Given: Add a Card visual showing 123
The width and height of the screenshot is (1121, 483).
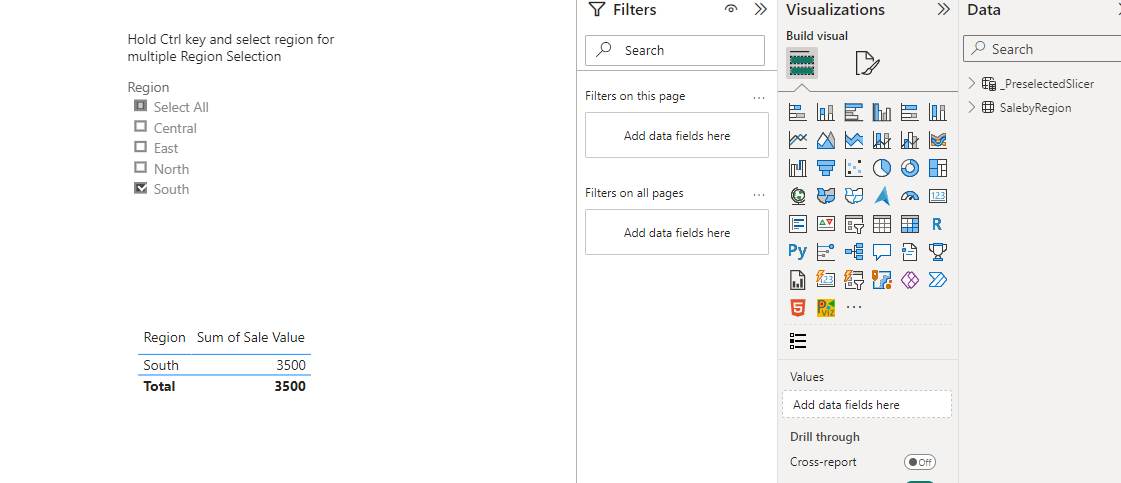Looking at the screenshot, I should pos(937,196).
